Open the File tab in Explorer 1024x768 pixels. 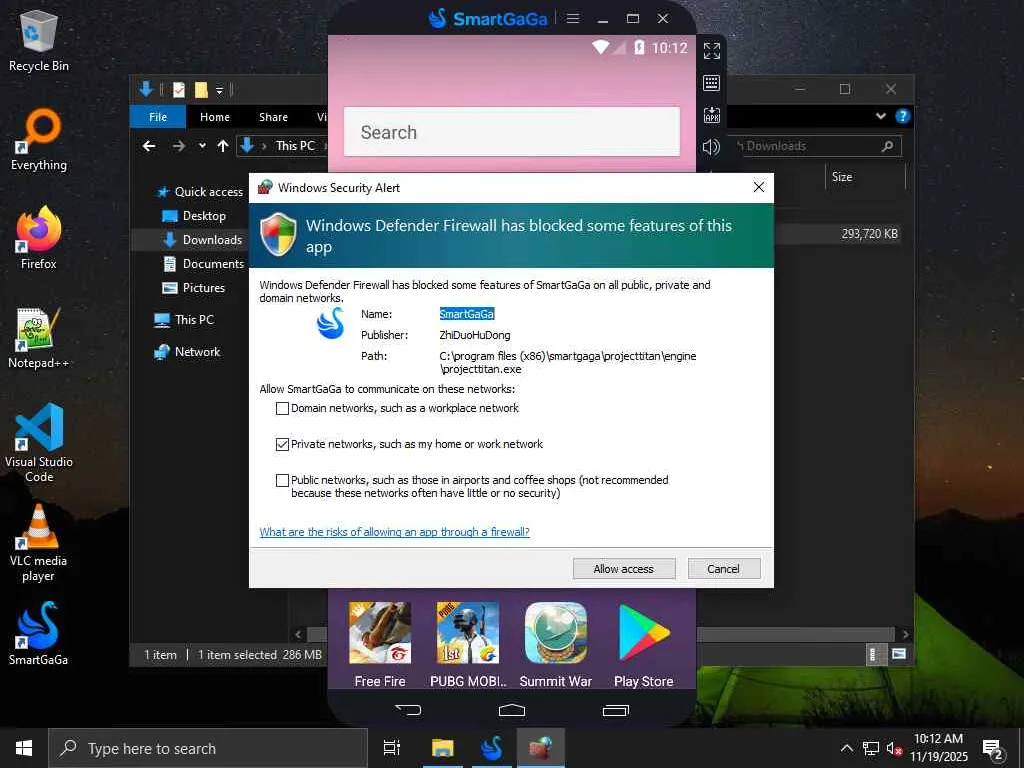point(158,117)
